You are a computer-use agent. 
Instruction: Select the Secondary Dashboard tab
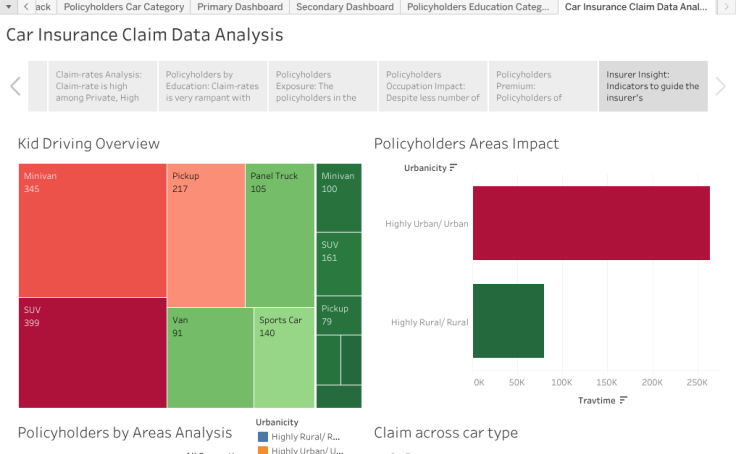[x=346, y=7]
